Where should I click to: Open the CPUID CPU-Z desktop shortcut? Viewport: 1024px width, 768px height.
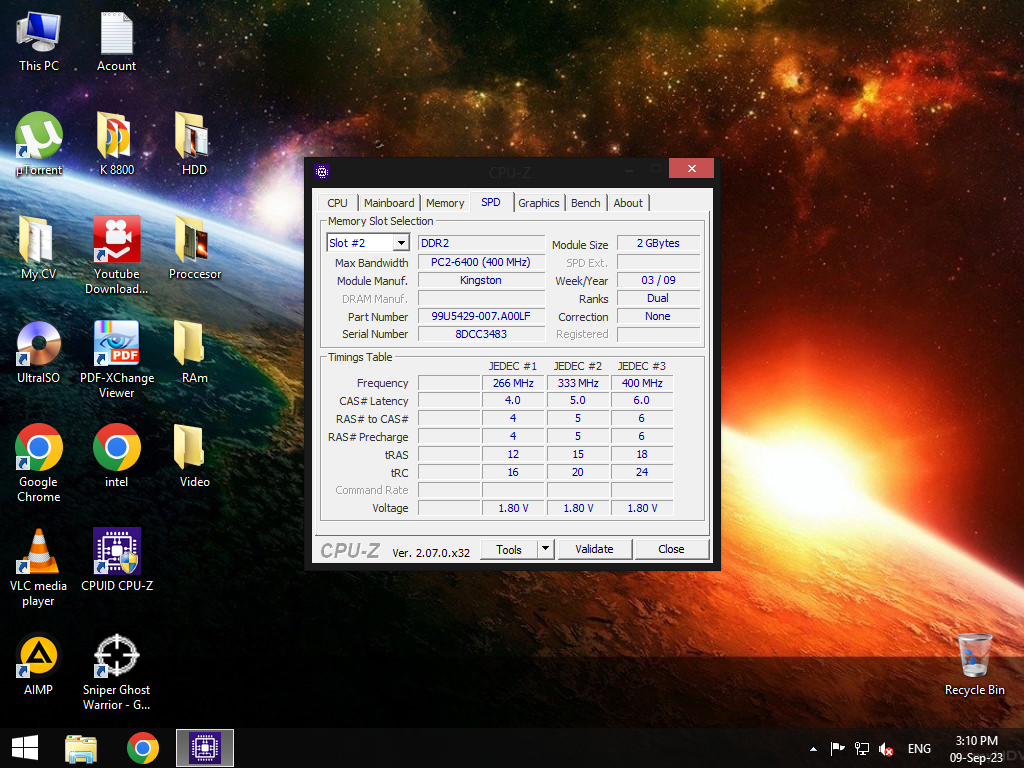[x=116, y=551]
